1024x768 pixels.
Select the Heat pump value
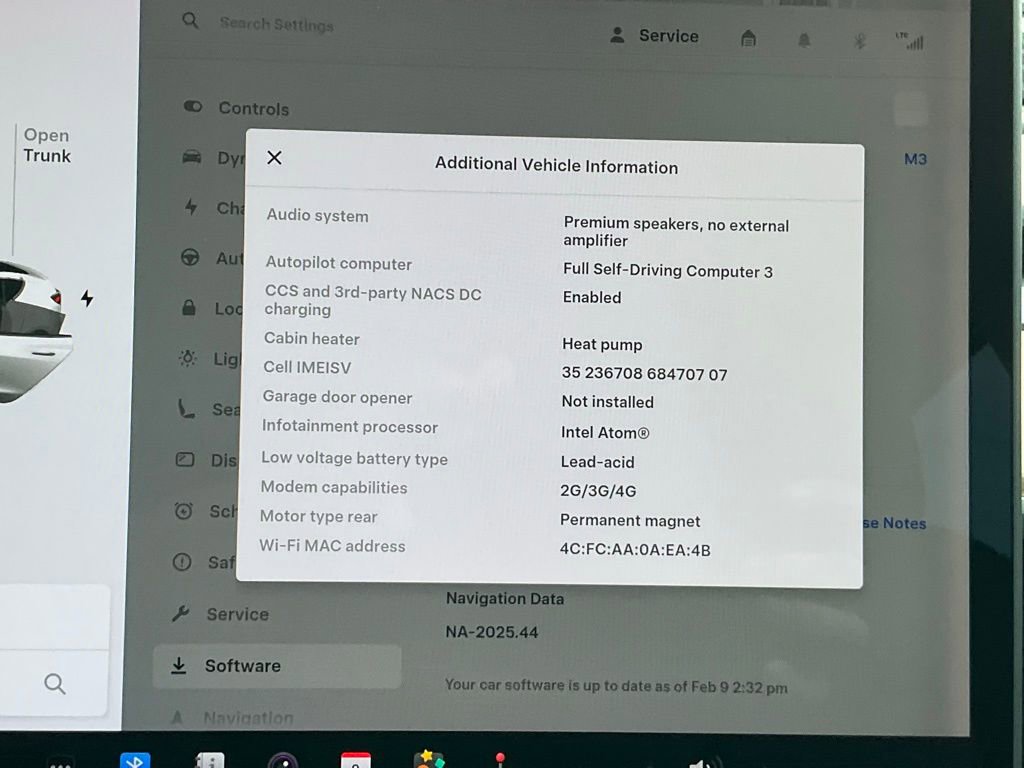coord(602,344)
